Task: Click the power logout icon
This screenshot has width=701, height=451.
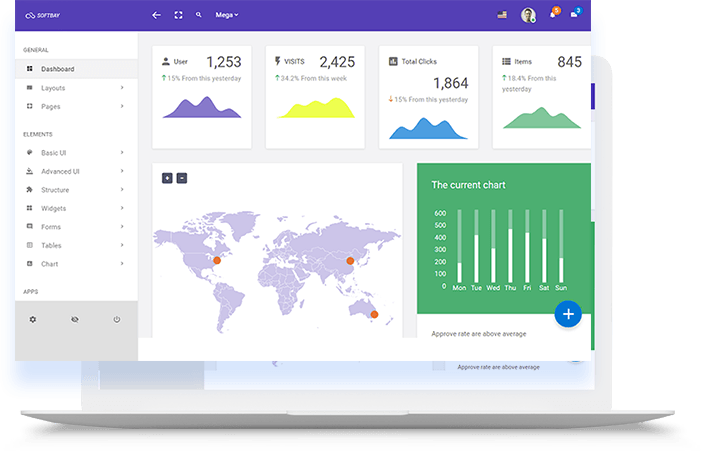Action: pyautogui.click(x=117, y=319)
